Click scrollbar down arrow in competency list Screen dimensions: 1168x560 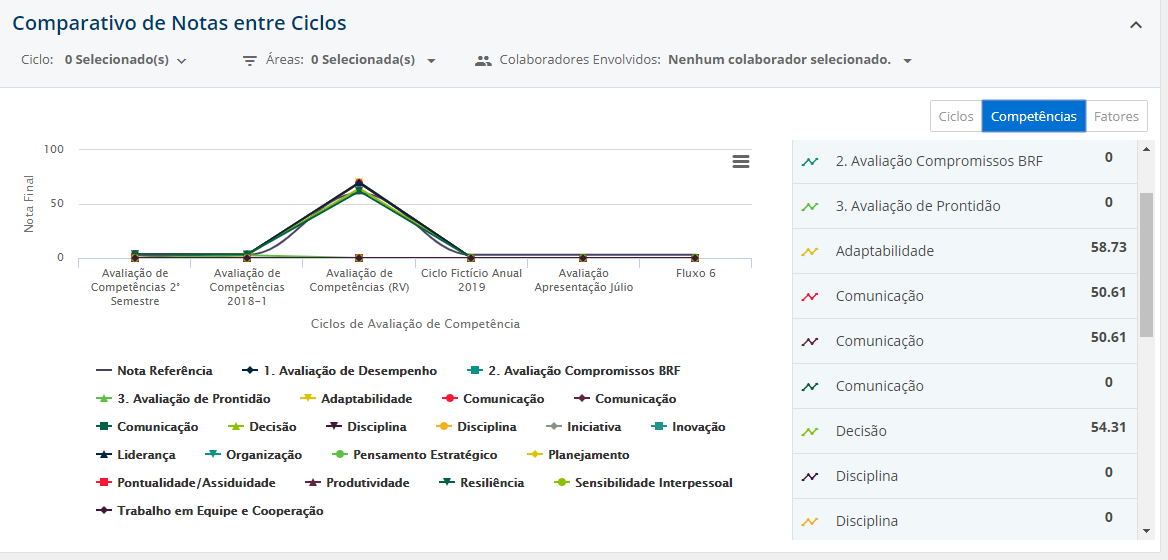(1146, 531)
